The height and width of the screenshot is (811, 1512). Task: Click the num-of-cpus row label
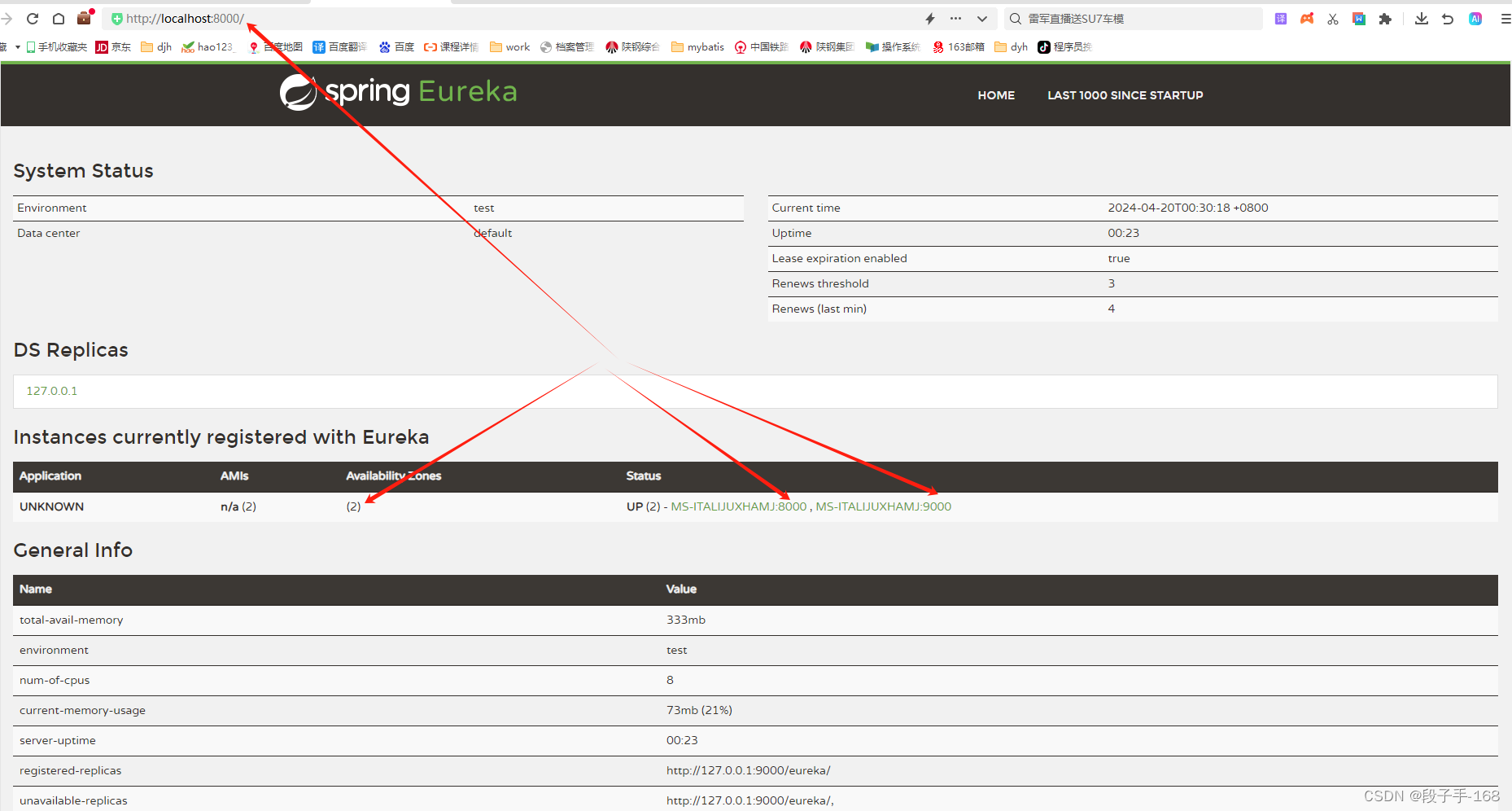[x=55, y=680]
